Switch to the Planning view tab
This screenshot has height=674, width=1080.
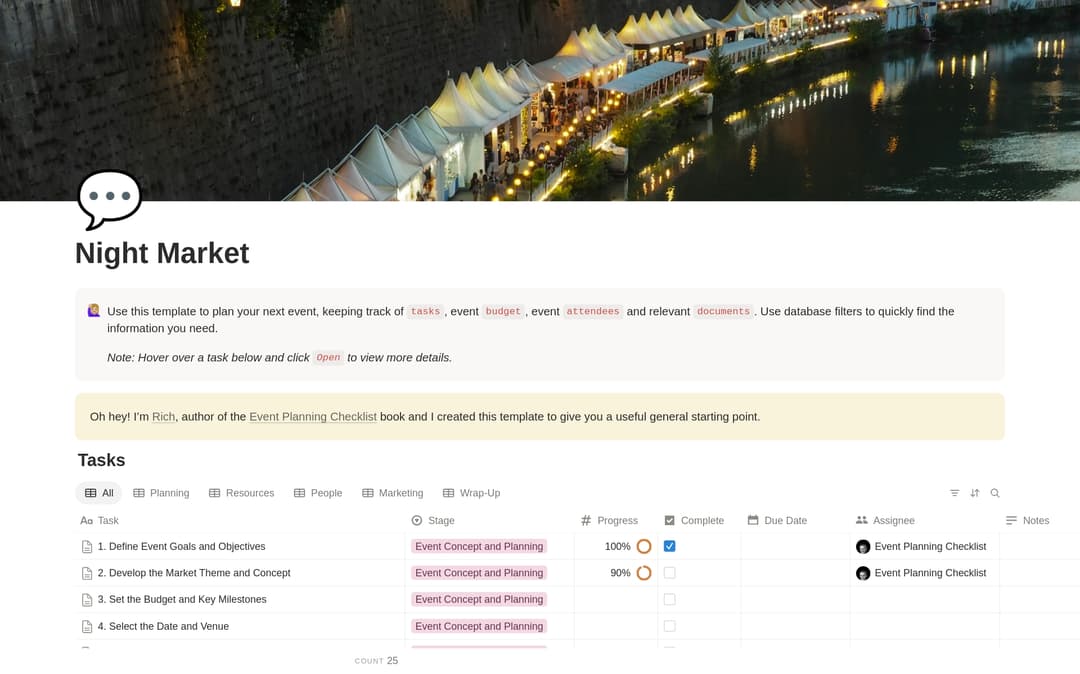point(161,493)
